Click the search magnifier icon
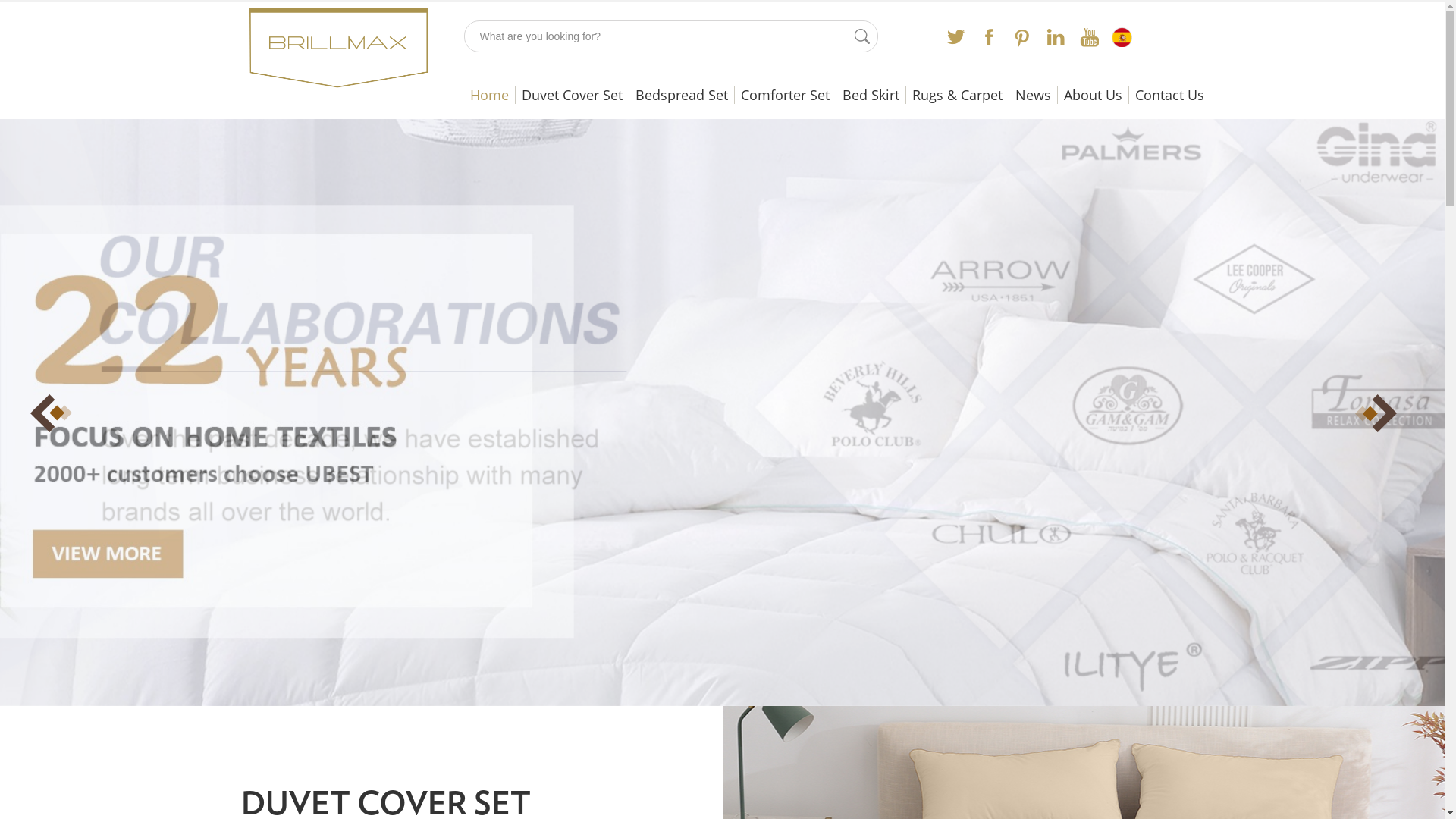1456x819 pixels. pyautogui.click(x=861, y=36)
